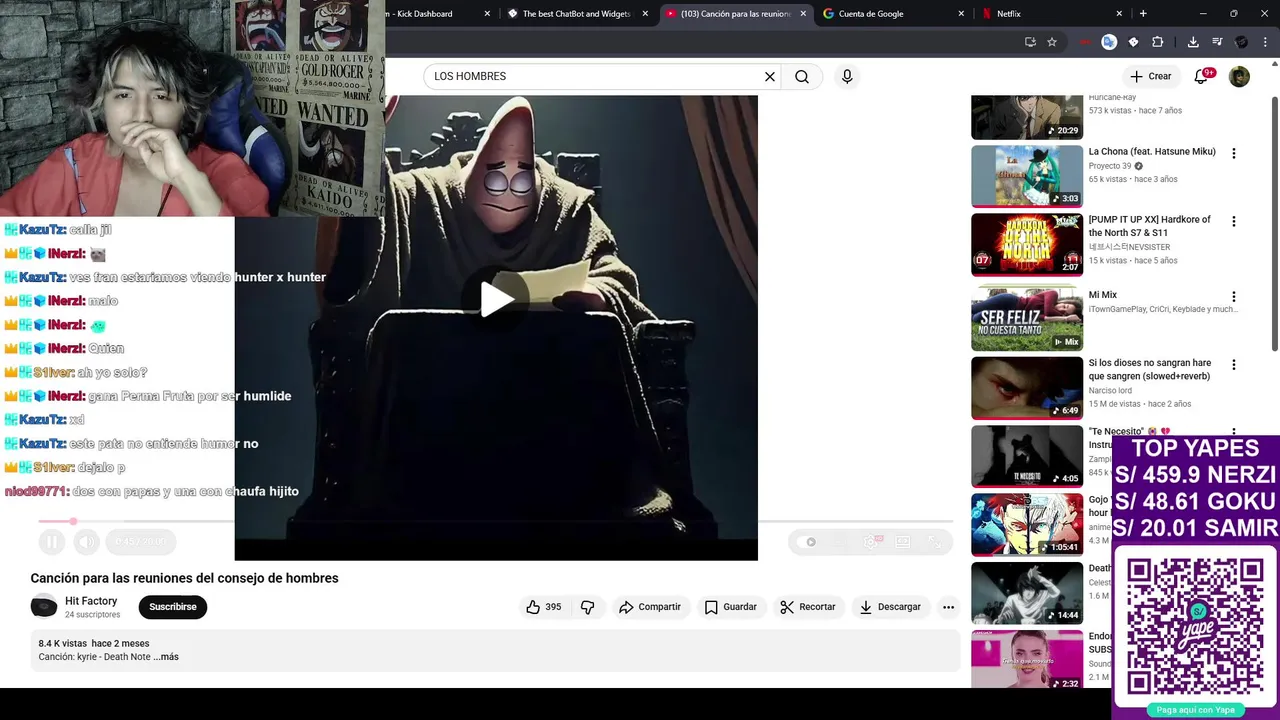This screenshot has height=720, width=1280.
Task: Click Compartir to share the video
Action: click(x=650, y=607)
